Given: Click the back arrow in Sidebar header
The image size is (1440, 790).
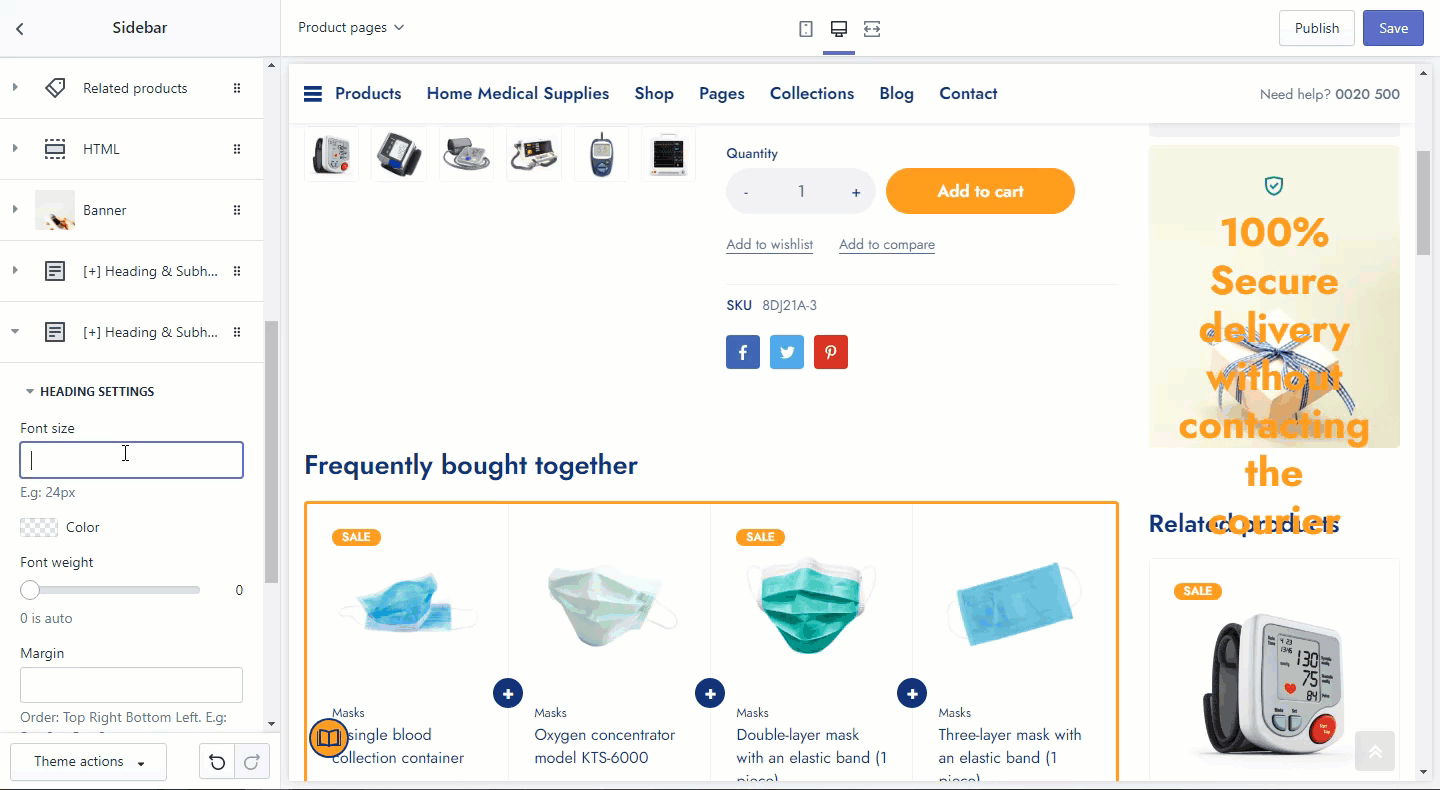Looking at the screenshot, I should point(20,29).
